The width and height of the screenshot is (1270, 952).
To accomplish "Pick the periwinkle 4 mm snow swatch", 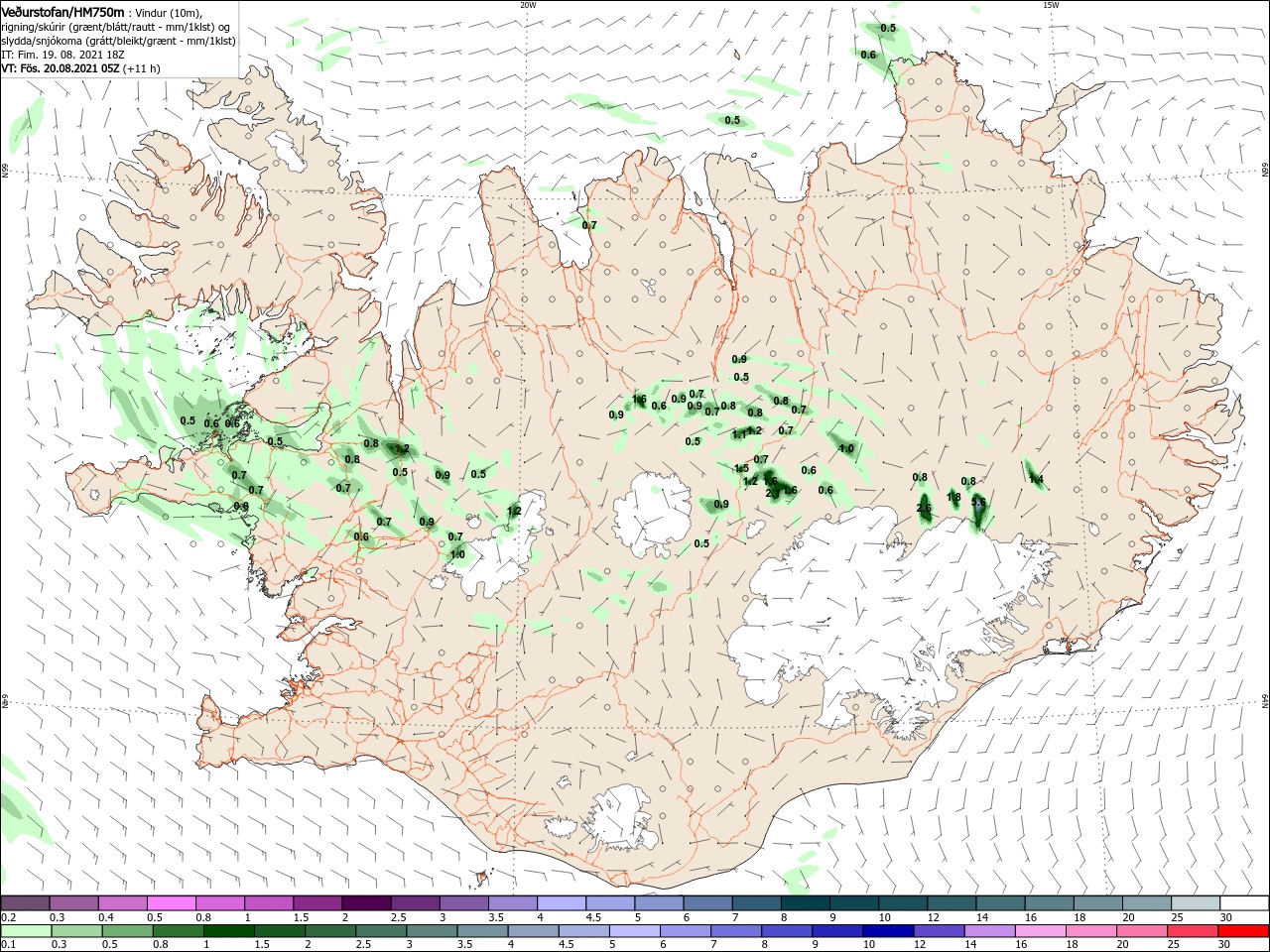I will [562, 903].
